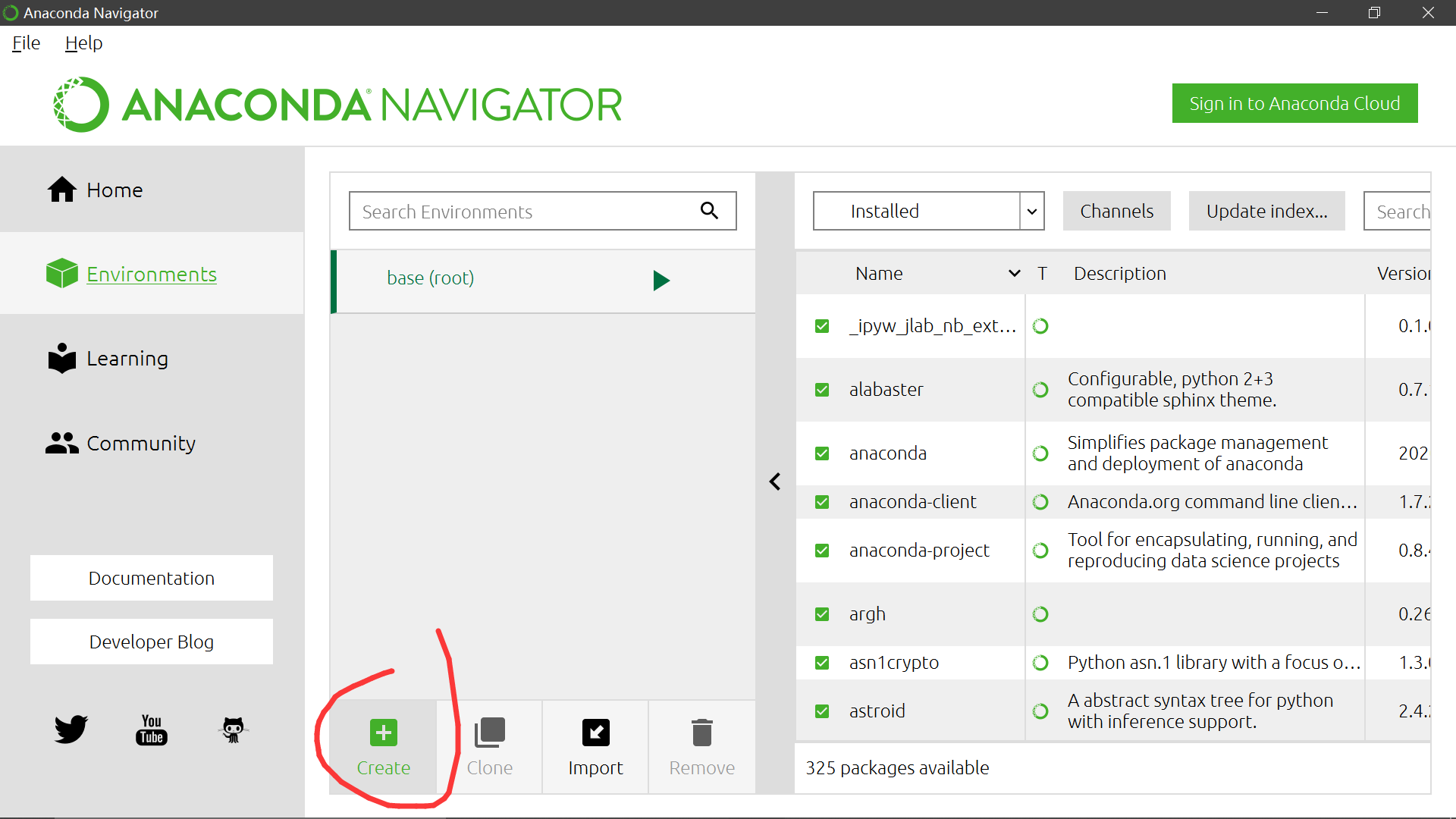Click the magnifier in Search Environments
Screen dimensions: 1456x819
coord(709,210)
